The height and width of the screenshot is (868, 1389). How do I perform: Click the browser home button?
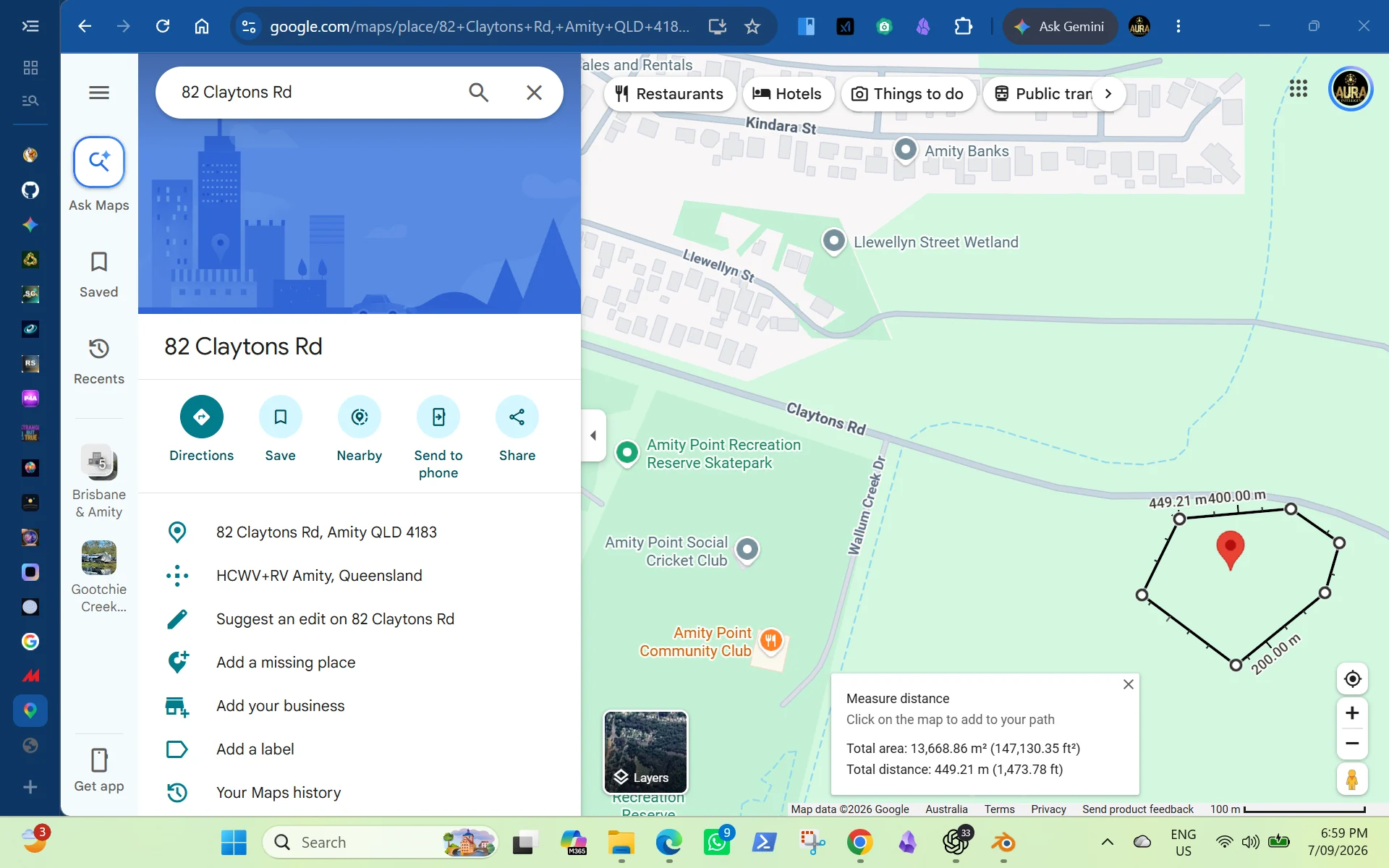coord(202,27)
